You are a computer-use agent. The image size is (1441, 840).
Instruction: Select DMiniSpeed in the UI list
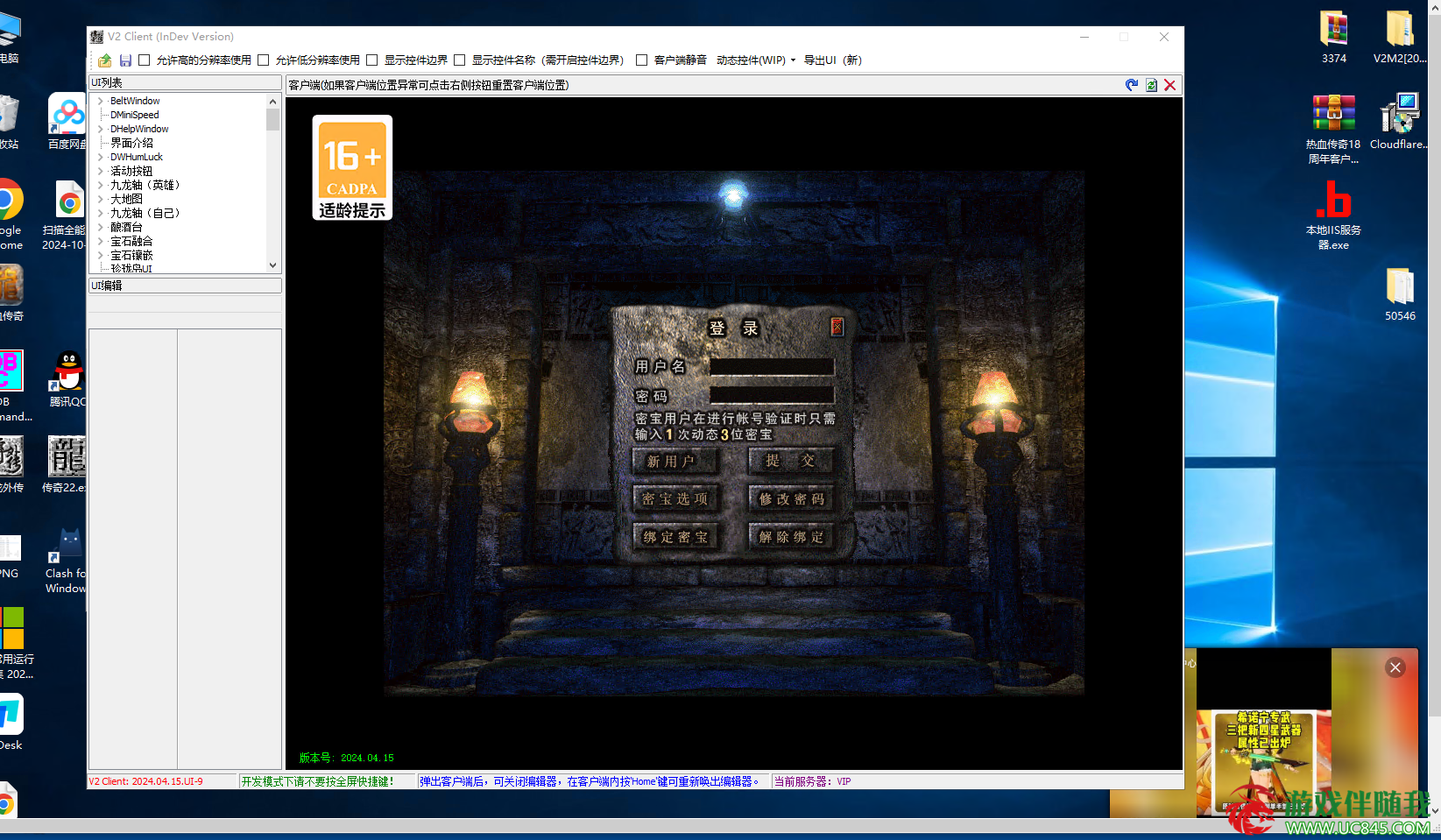[135, 115]
